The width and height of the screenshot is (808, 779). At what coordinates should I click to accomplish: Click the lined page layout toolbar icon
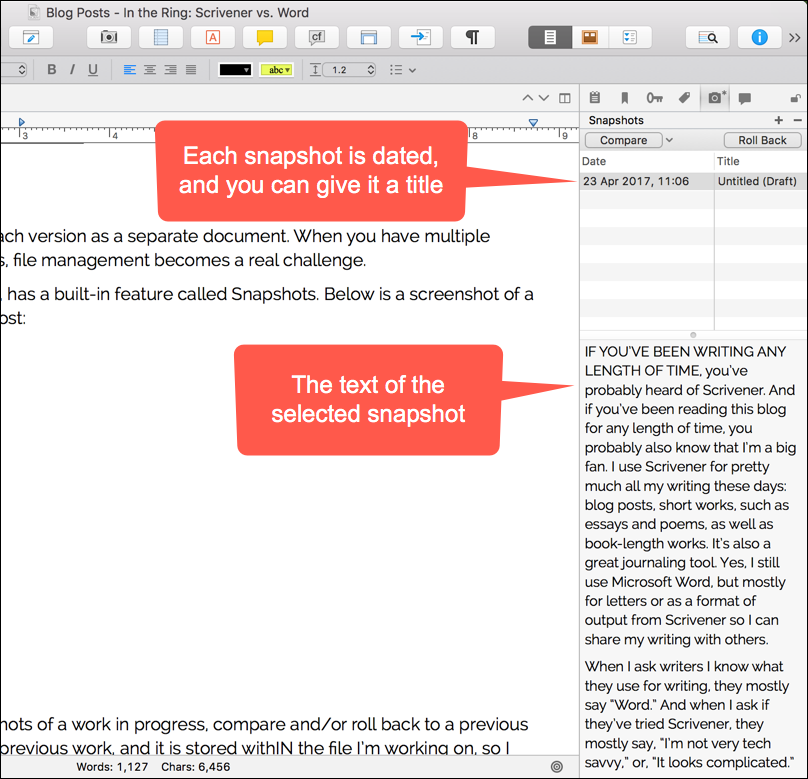[x=161, y=37]
